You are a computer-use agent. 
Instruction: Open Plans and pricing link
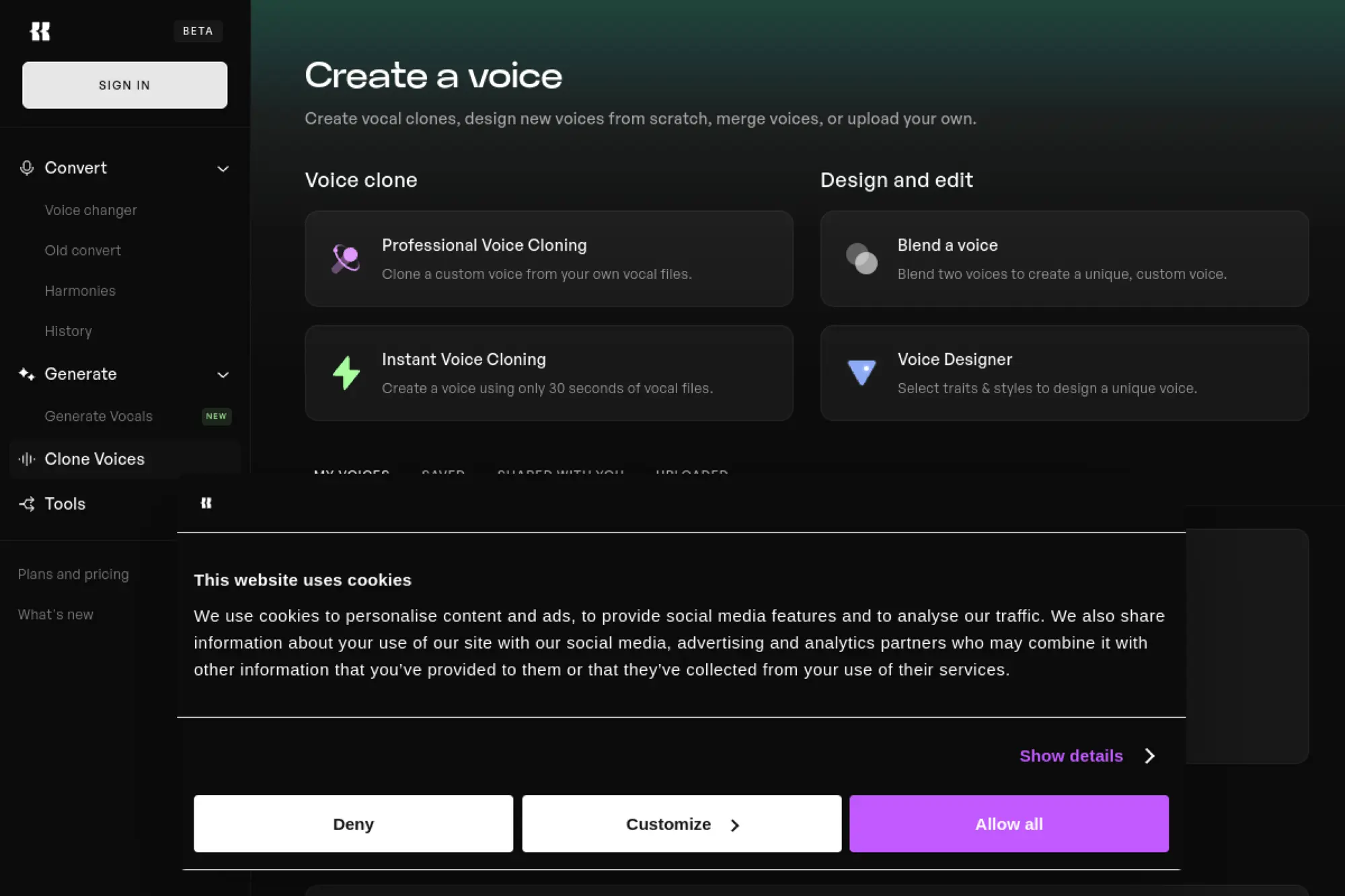coord(73,574)
